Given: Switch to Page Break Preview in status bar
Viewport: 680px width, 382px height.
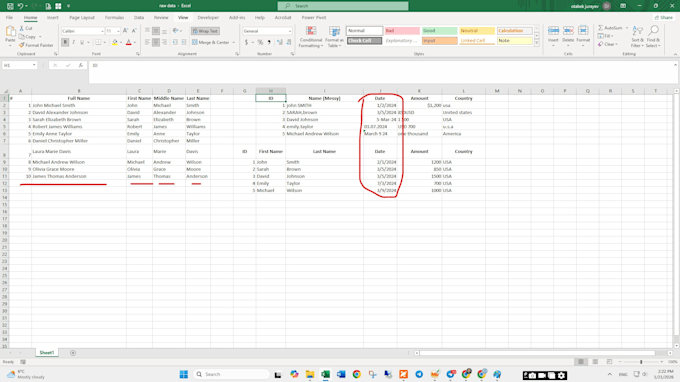Looking at the screenshot, I should click(x=609, y=362).
